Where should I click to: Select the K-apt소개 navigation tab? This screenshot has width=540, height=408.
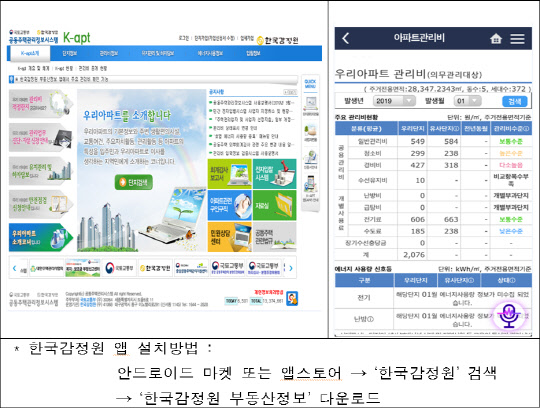30,53
